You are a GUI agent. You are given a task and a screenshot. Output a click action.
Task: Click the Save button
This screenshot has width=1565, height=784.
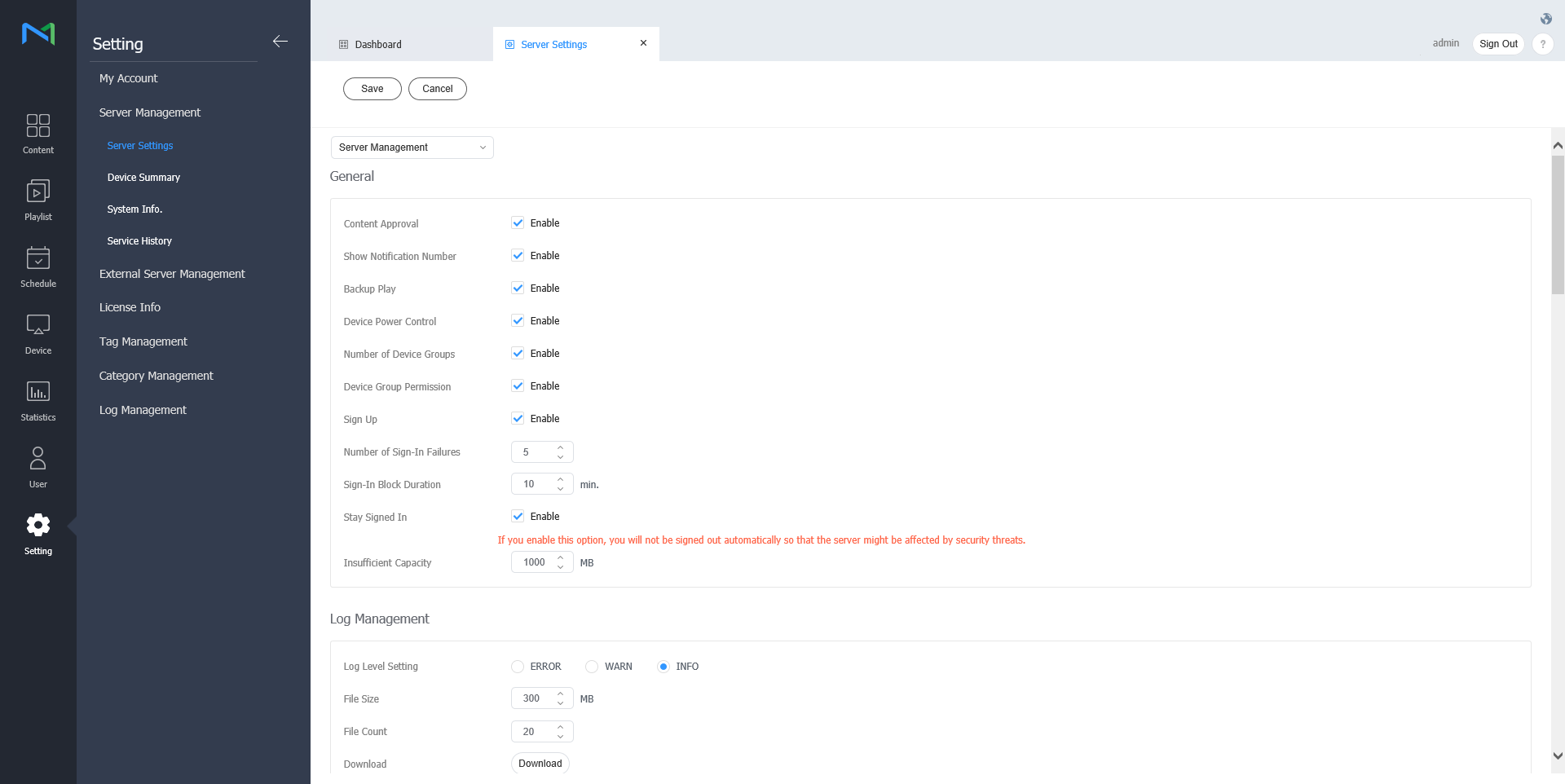click(372, 89)
